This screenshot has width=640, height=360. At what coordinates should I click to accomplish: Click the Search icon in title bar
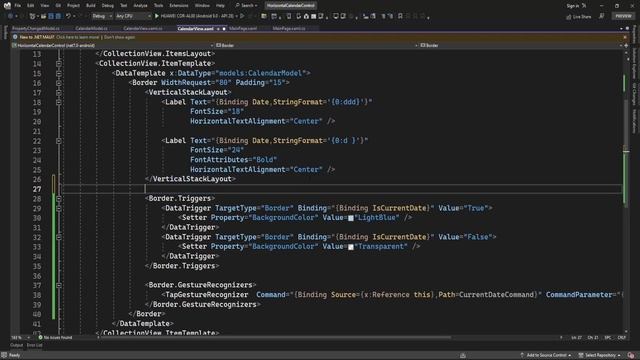point(237,5)
